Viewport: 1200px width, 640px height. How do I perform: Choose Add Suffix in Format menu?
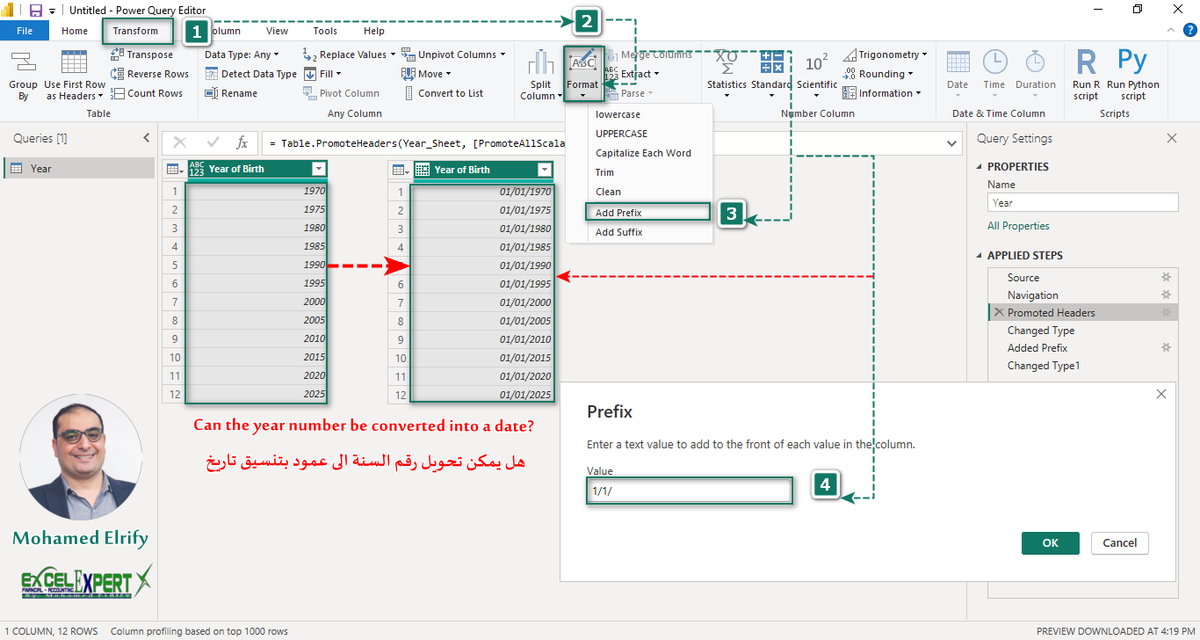pyautogui.click(x=619, y=232)
